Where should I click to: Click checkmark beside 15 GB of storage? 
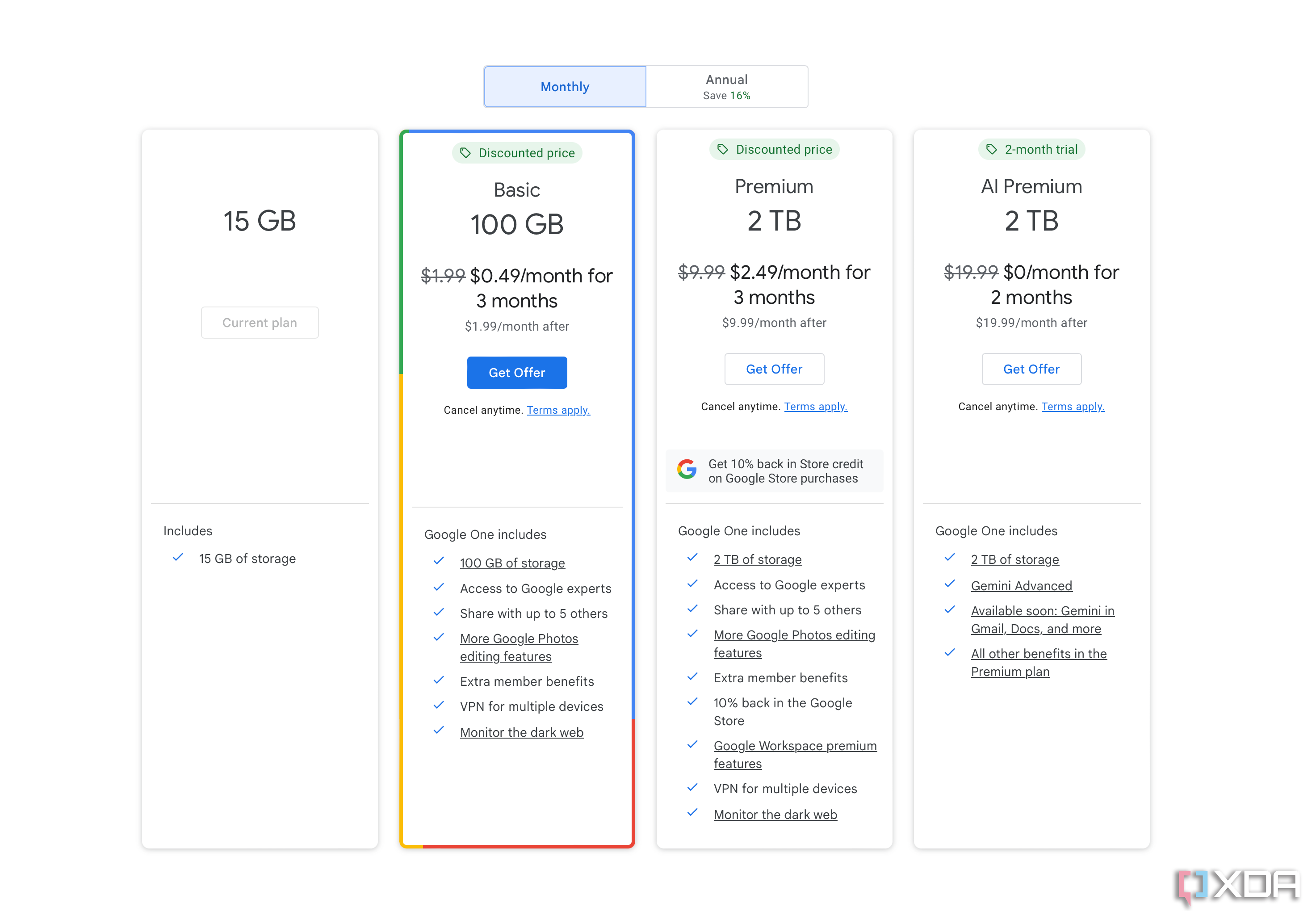178,557
